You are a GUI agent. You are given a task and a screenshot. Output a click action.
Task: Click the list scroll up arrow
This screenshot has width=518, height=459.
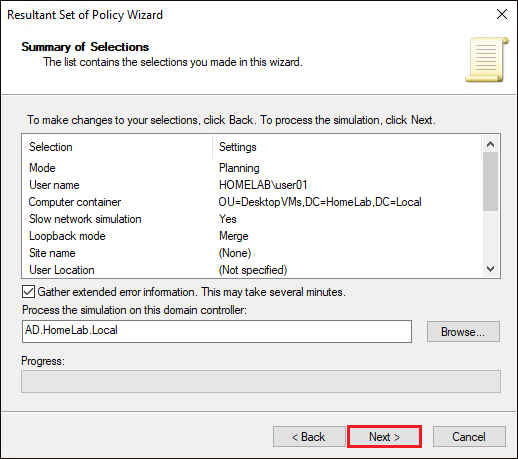coord(490,144)
